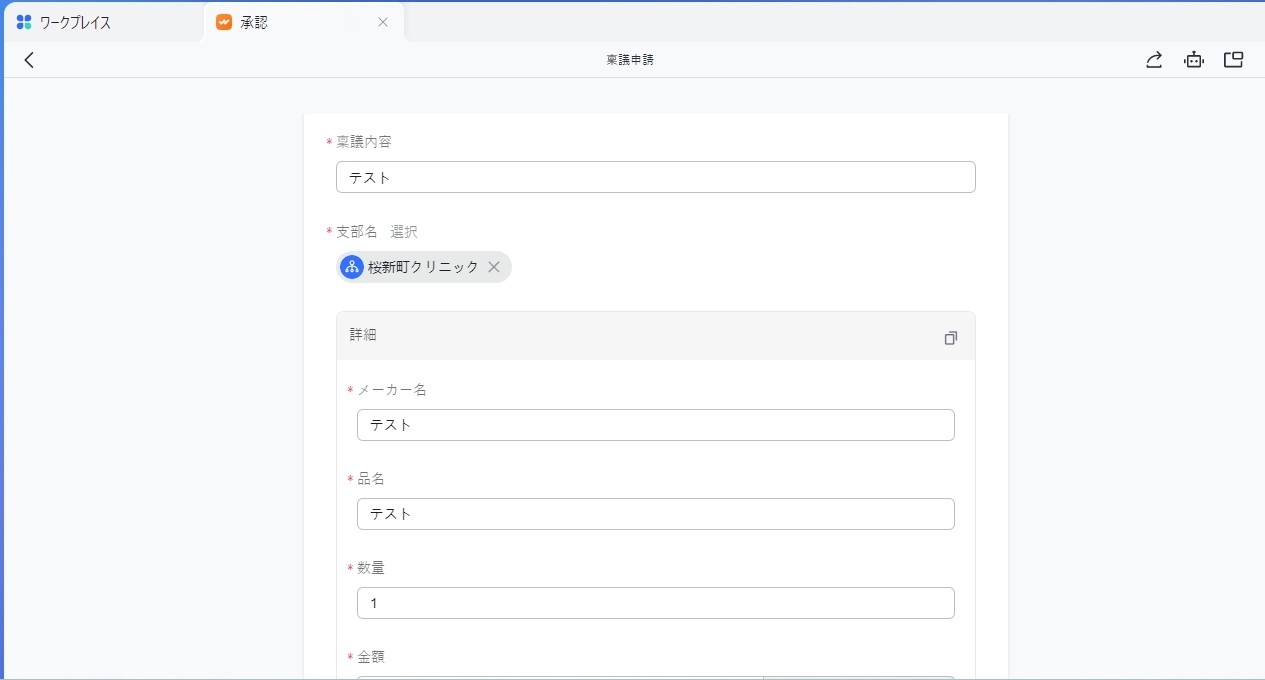Select the 承認 tab
1265x680 pixels.
point(303,22)
